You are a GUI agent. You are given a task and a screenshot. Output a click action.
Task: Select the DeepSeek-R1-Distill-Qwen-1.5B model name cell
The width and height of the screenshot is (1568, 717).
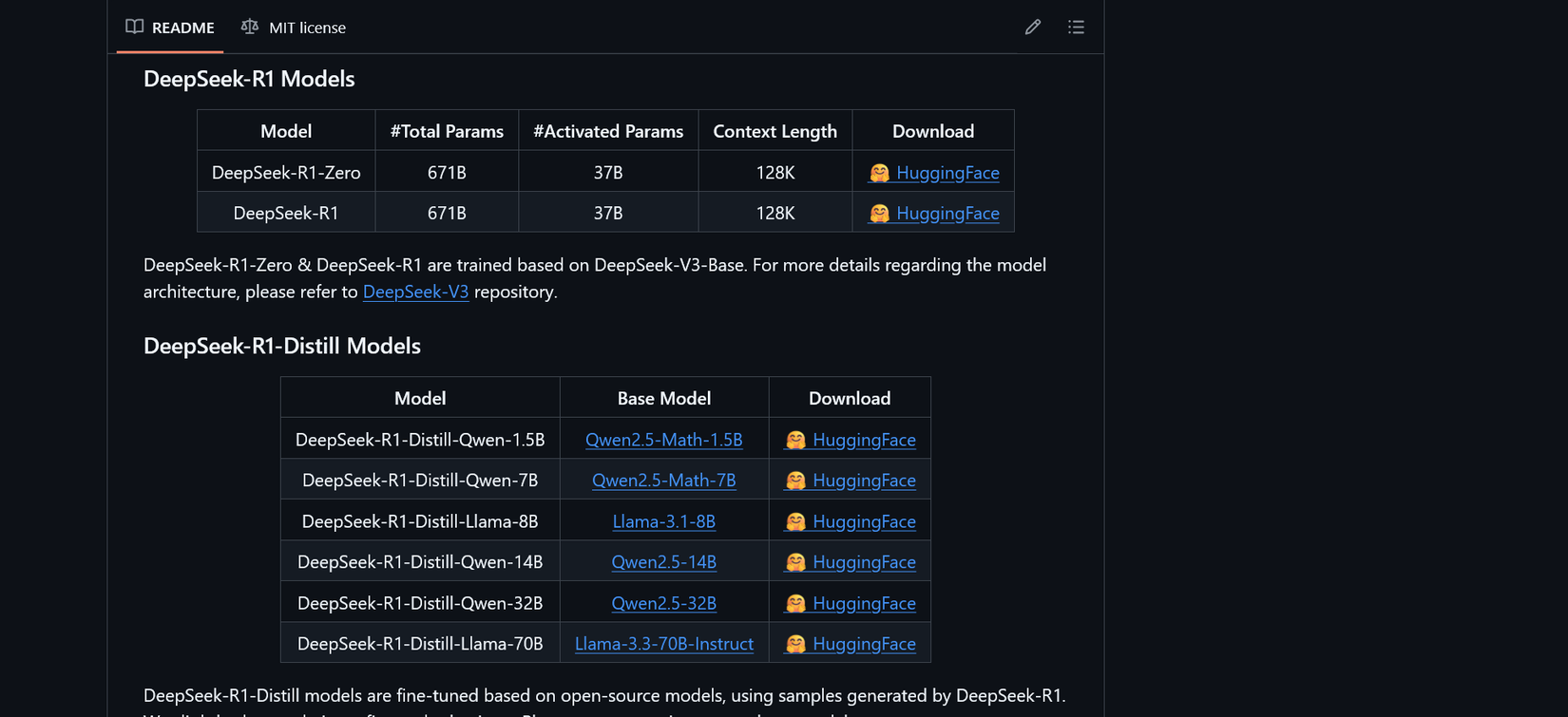pyautogui.click(x=420, y=440)
